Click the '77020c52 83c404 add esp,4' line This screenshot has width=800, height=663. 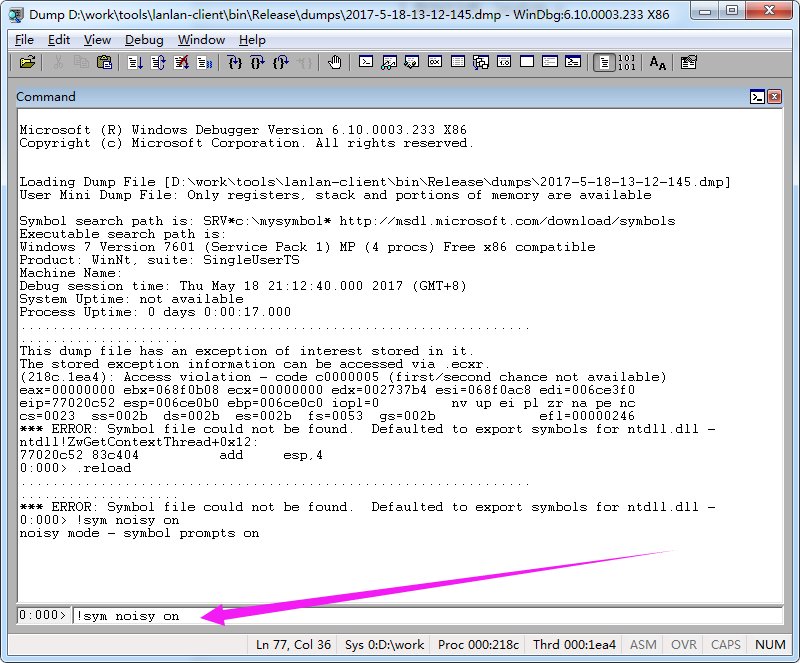click(x=171, y=455)
